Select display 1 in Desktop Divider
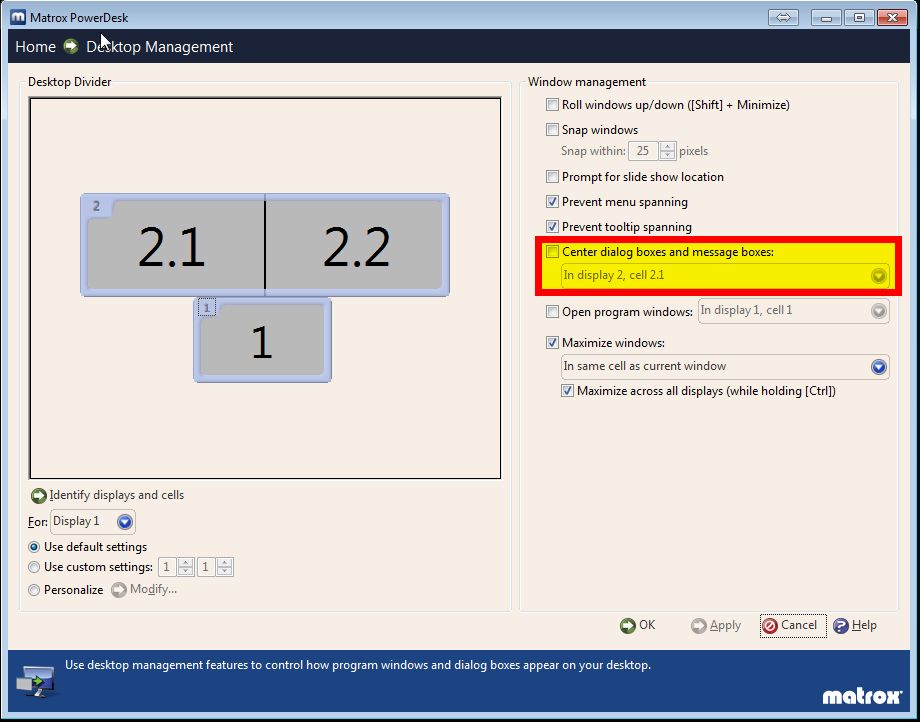The height and width of the screenshot is (722, 920). [262, 341]
